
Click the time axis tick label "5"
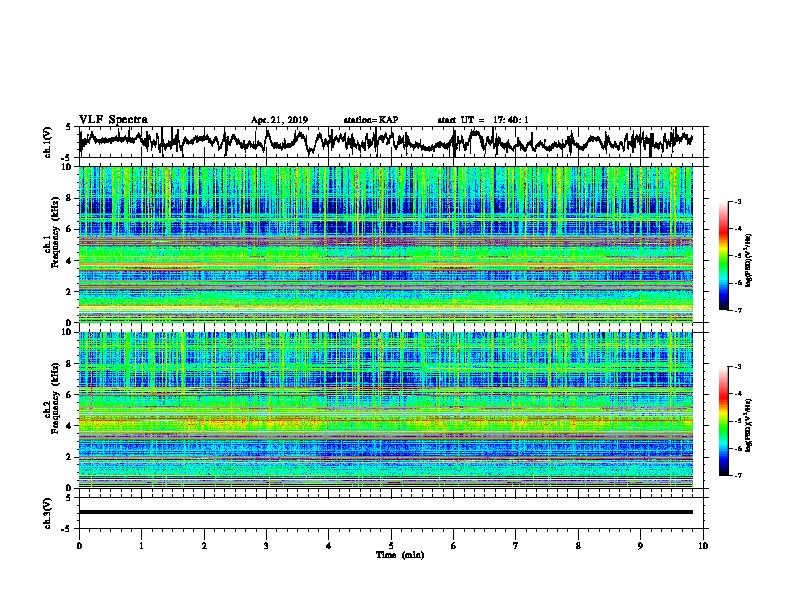(391, 546)
